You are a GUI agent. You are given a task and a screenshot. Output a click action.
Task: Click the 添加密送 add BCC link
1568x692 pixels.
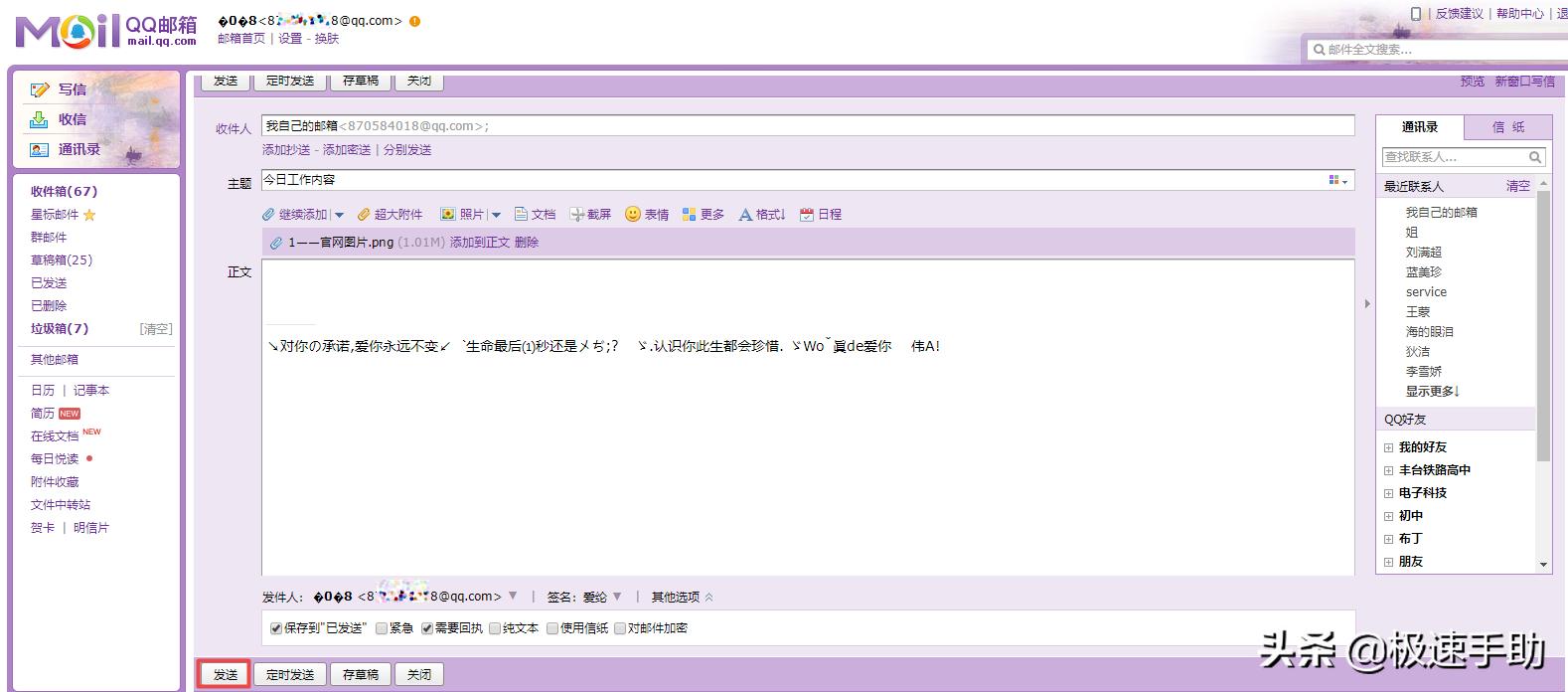tap(347, 150)
